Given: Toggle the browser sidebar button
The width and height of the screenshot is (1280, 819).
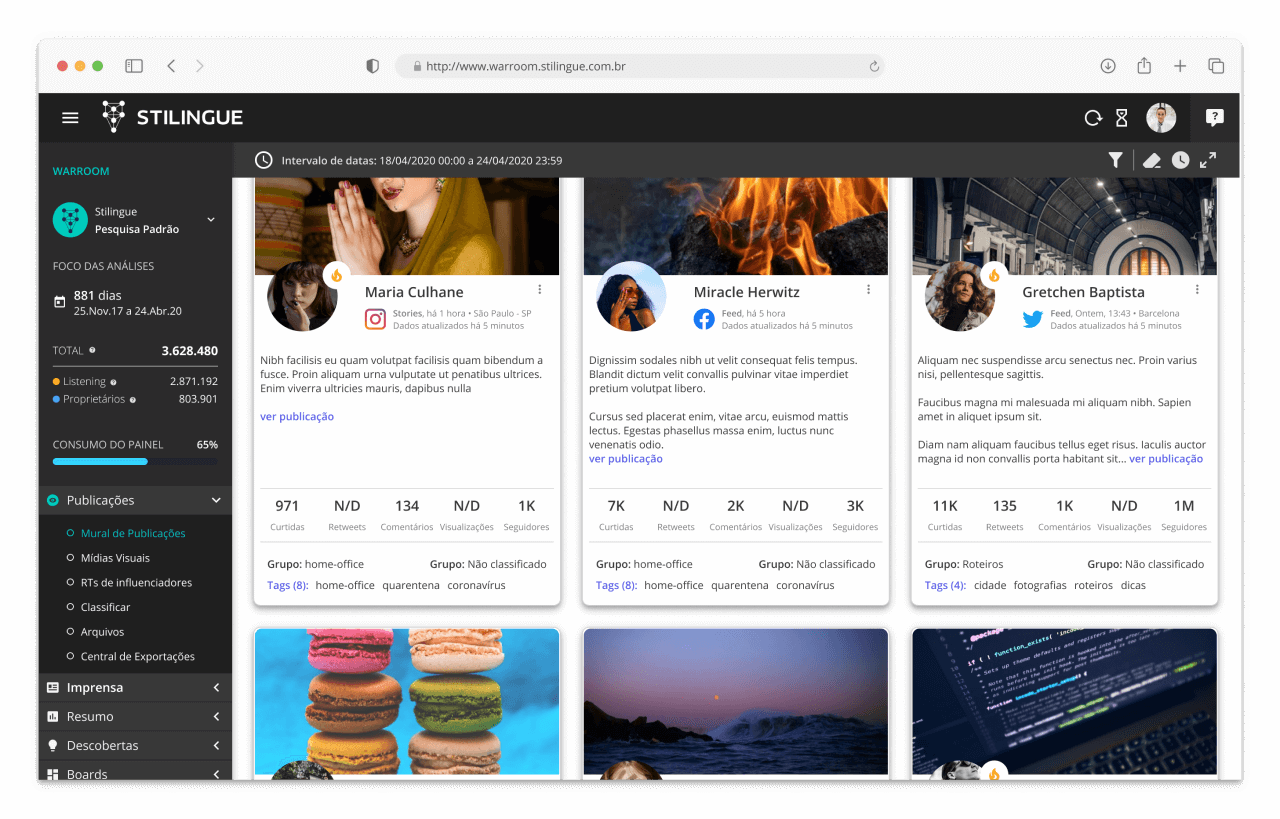Looking at the screenshot, I should click(x=134, y=66).
